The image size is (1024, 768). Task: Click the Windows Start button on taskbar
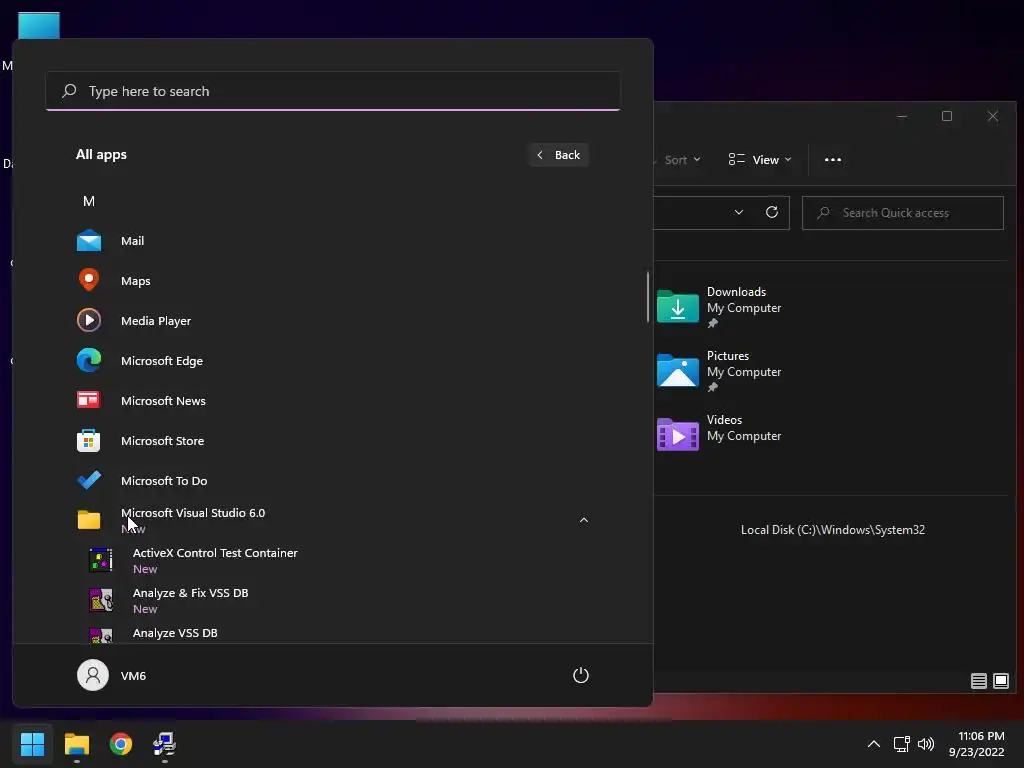[32, 744]
